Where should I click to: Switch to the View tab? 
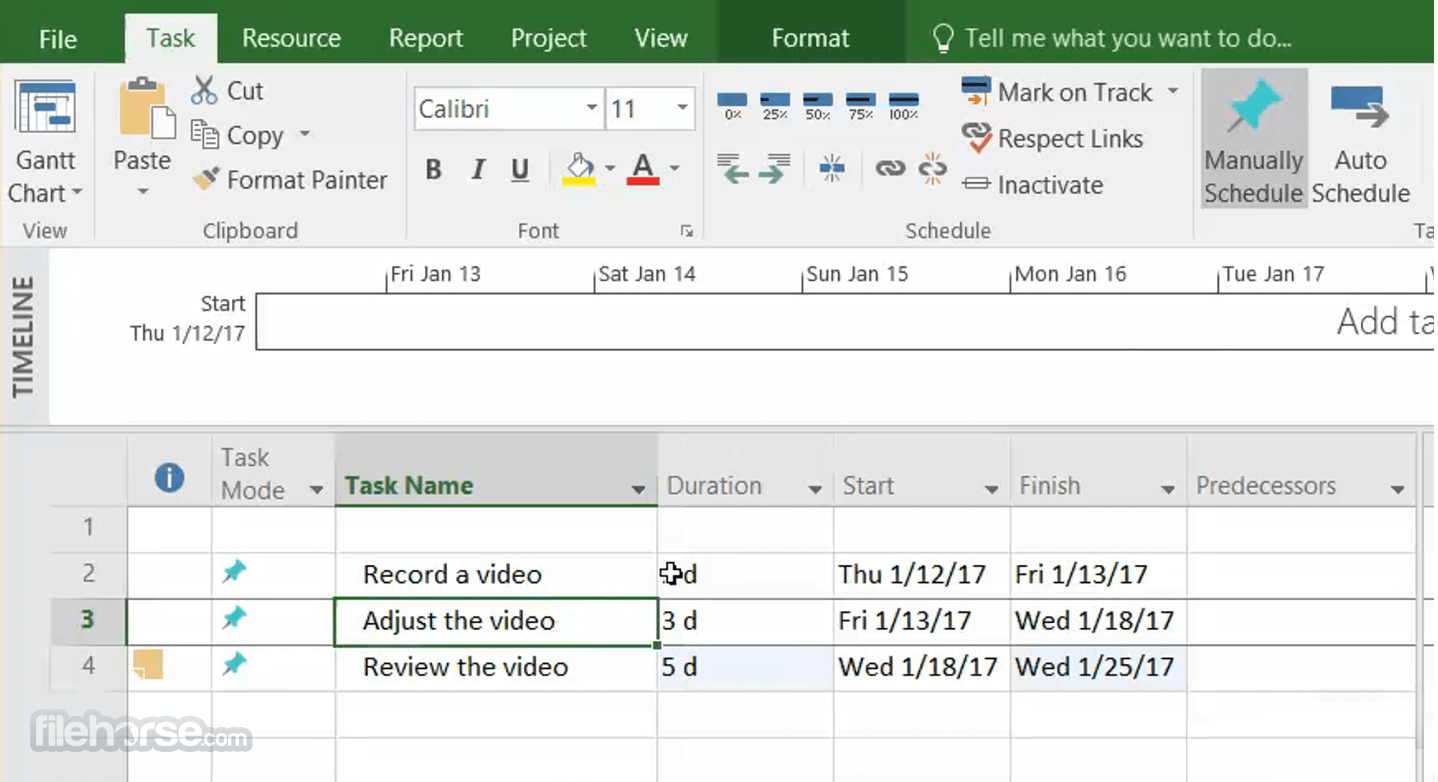click(661, 39)
